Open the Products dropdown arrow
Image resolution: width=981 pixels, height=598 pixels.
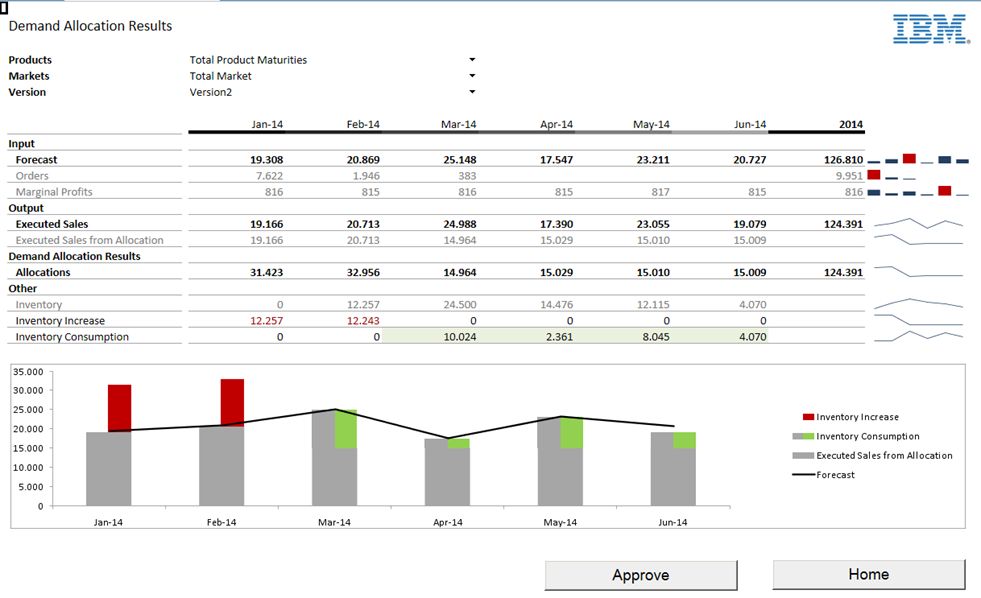coord(472,60)
